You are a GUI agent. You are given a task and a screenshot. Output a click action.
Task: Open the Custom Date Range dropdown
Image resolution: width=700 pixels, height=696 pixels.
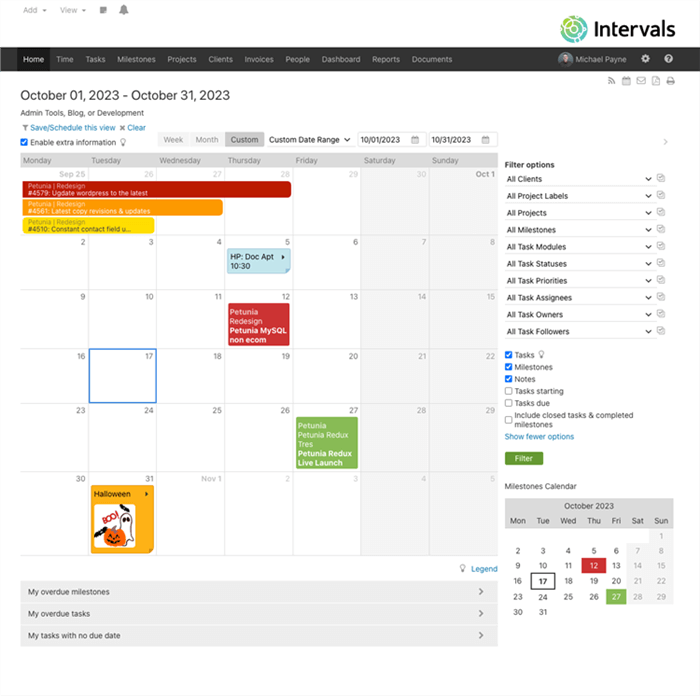[309, 140]
